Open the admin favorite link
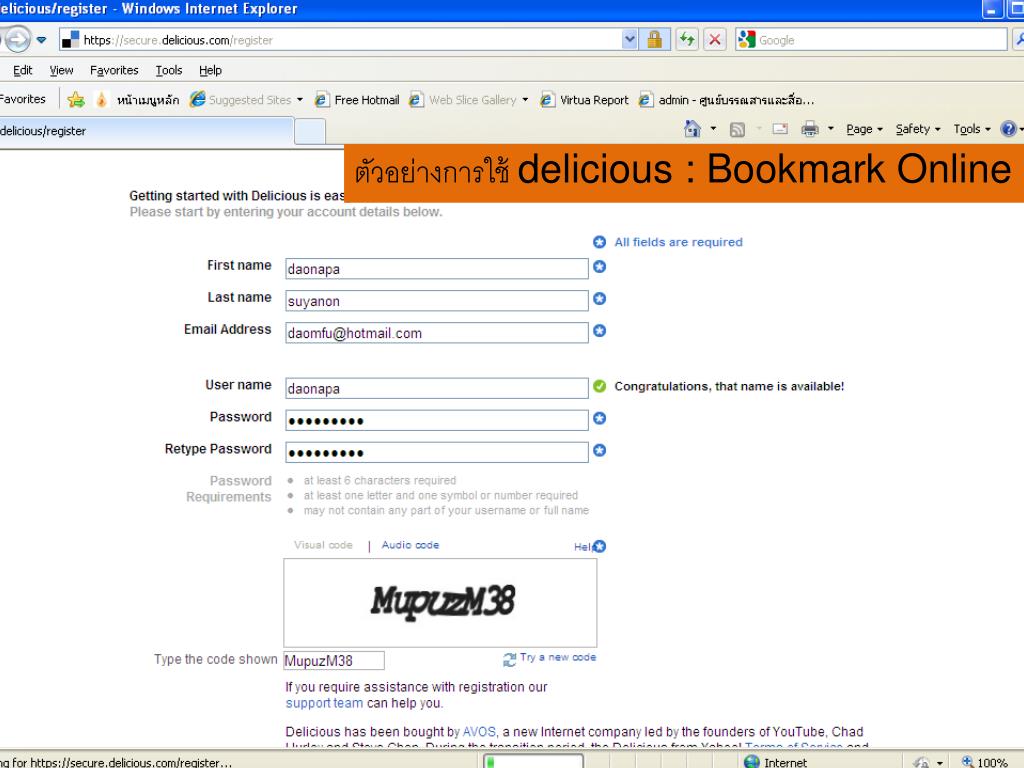Screen dimensions: 1024x768 (x=727, y=99)
